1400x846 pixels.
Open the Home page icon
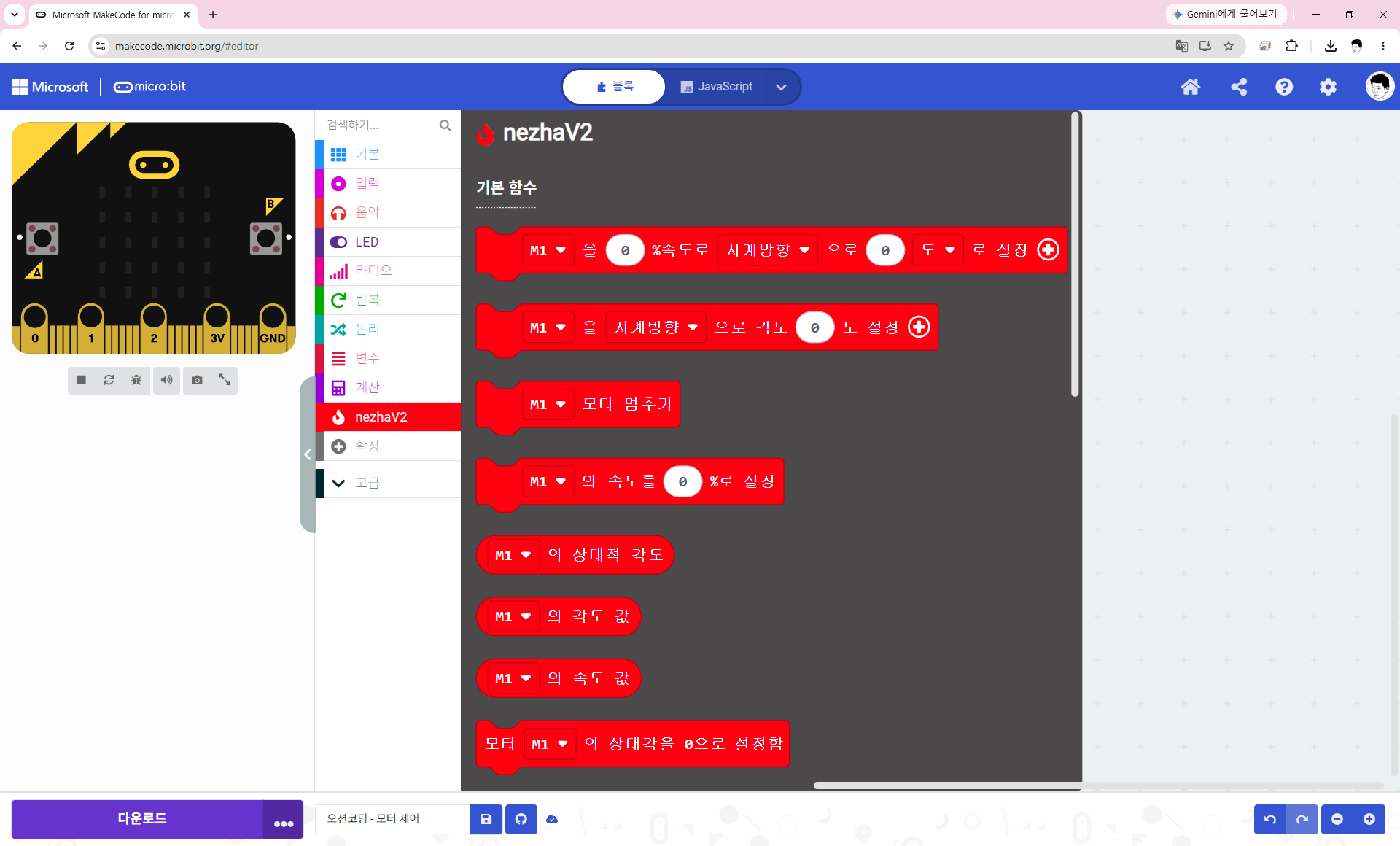(1190, 87)
